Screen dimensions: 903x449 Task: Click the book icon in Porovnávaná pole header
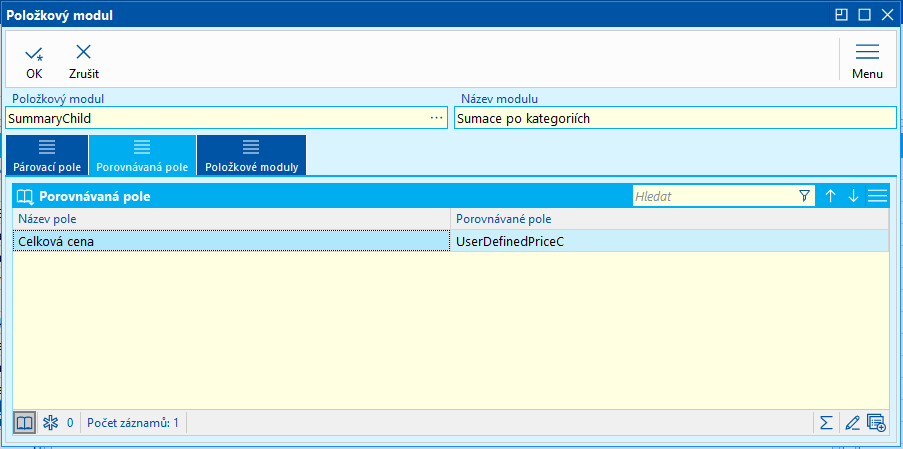pos(26,196)
